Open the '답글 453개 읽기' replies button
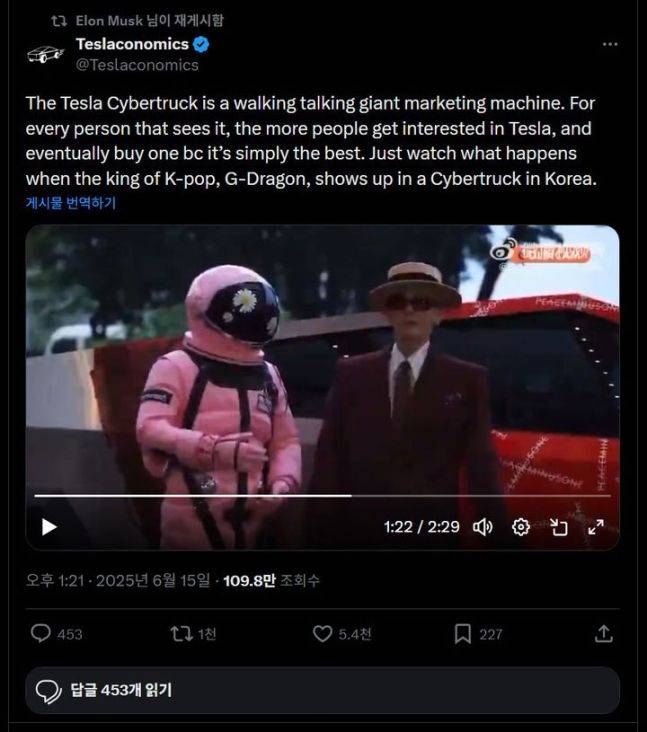 [x=323, y=690]
